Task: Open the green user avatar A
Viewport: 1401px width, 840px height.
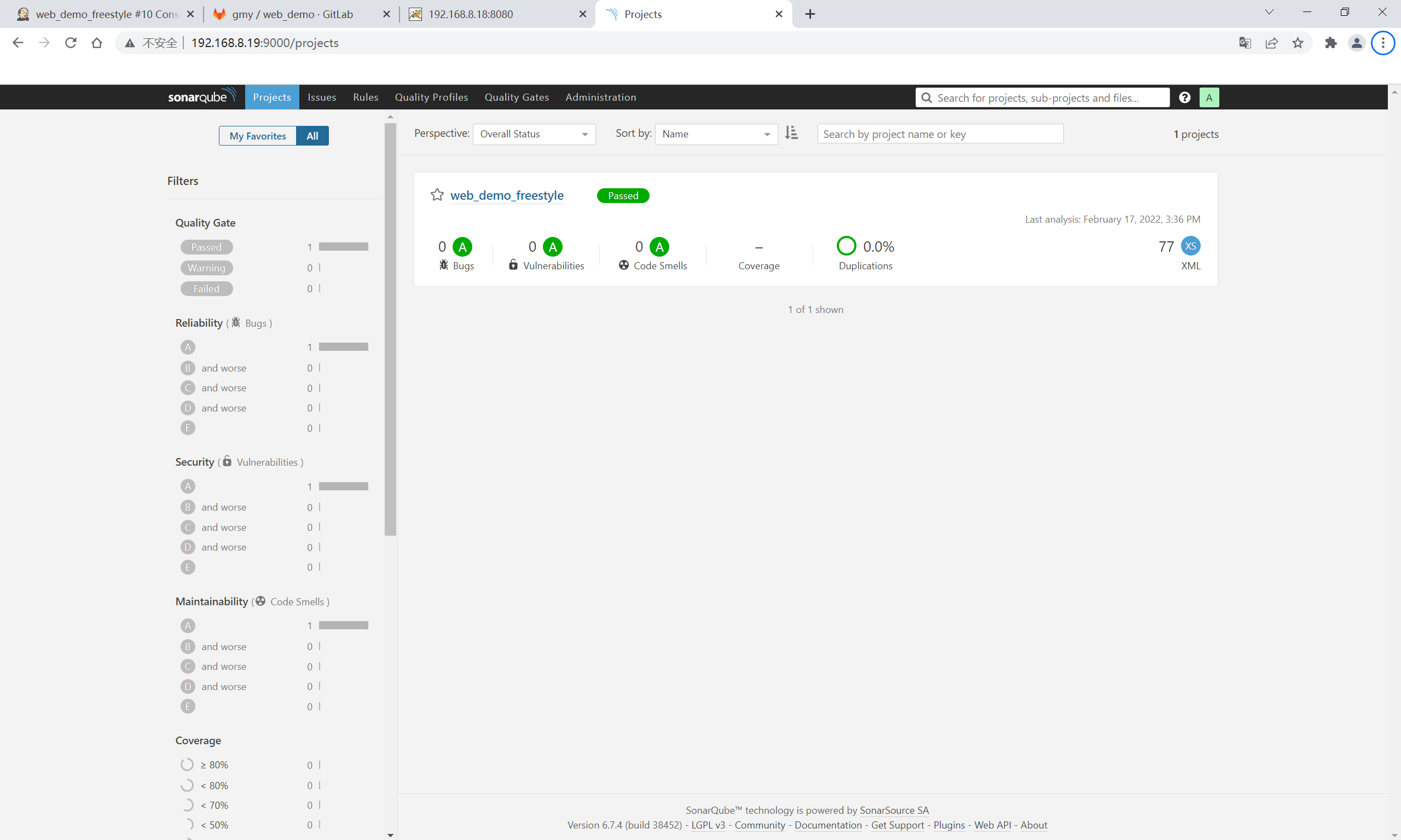Action: (x=1208, y=97)
